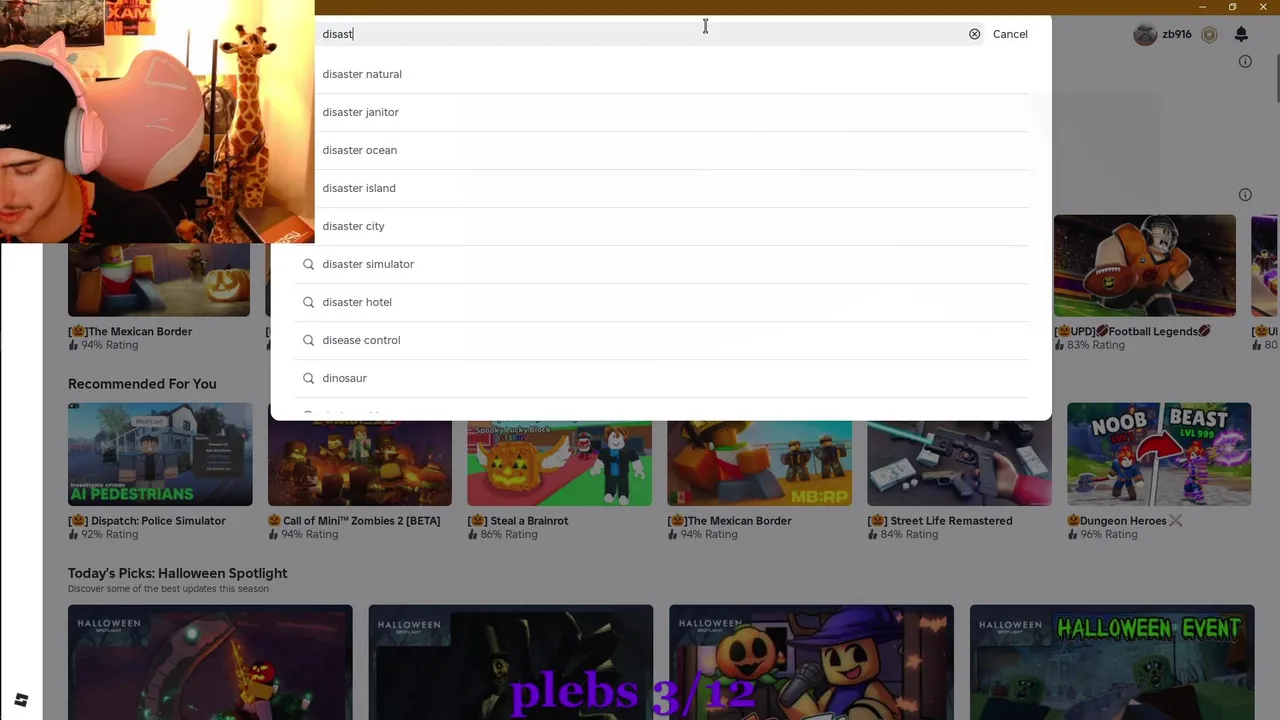
Task: Click 'Dispatch: Police Simulator' title
Action: (147, 521)
